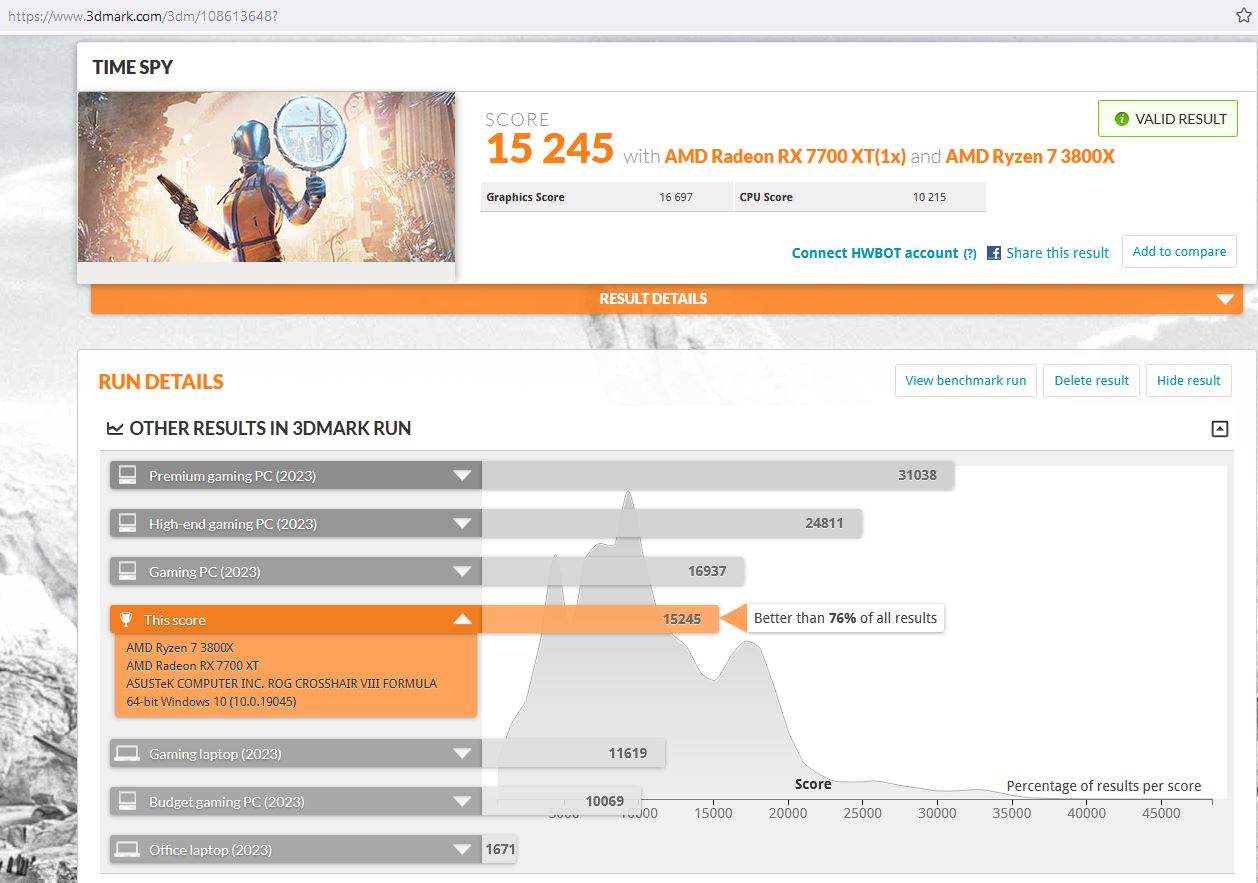Image resolution: width=1258 pixels, height=883 pixels.
Task: Click the desktop icon on Premium gaming PC row
Action: click(127, 475)
